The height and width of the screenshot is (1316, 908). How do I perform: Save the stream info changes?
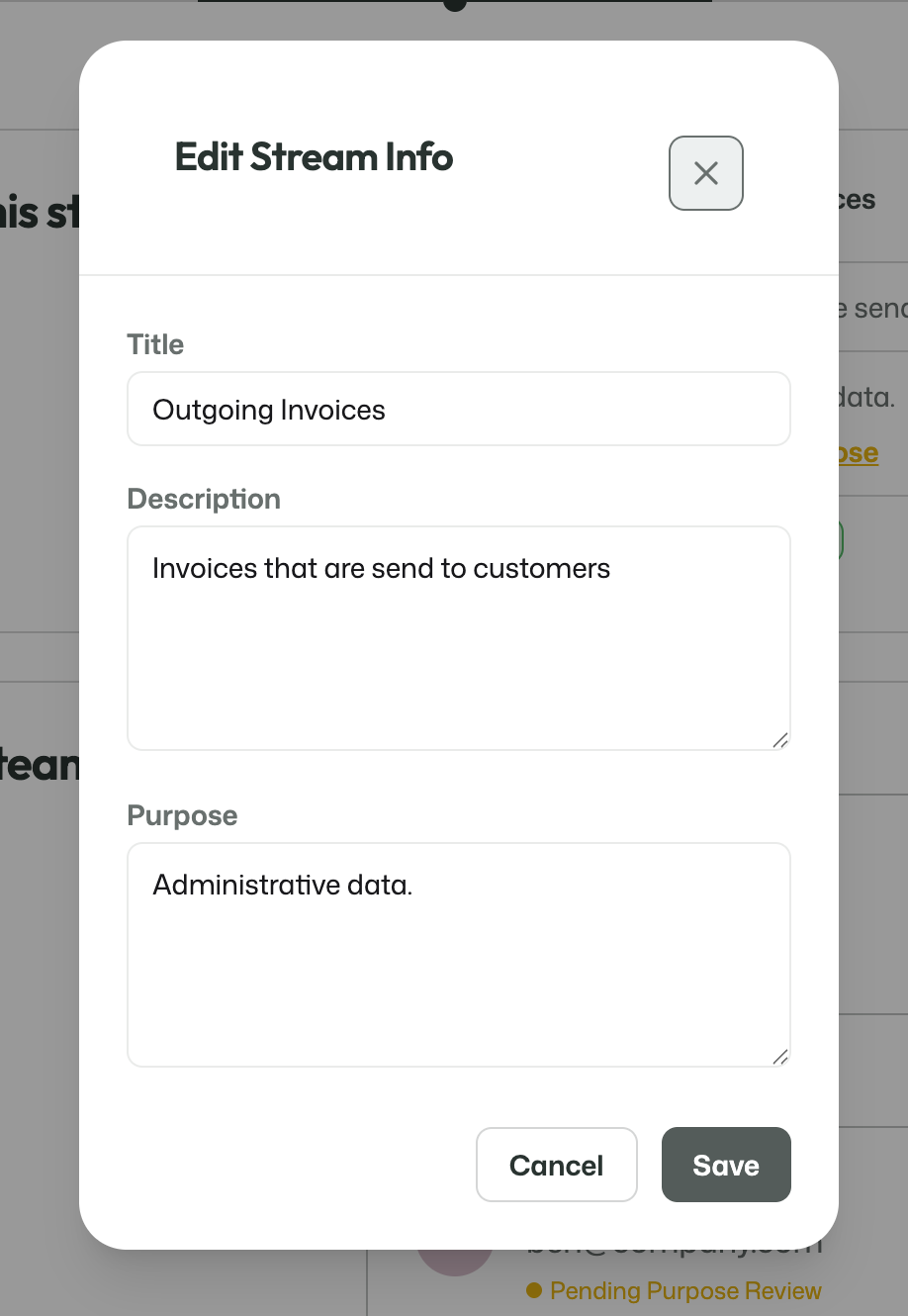click(726, 1165)
